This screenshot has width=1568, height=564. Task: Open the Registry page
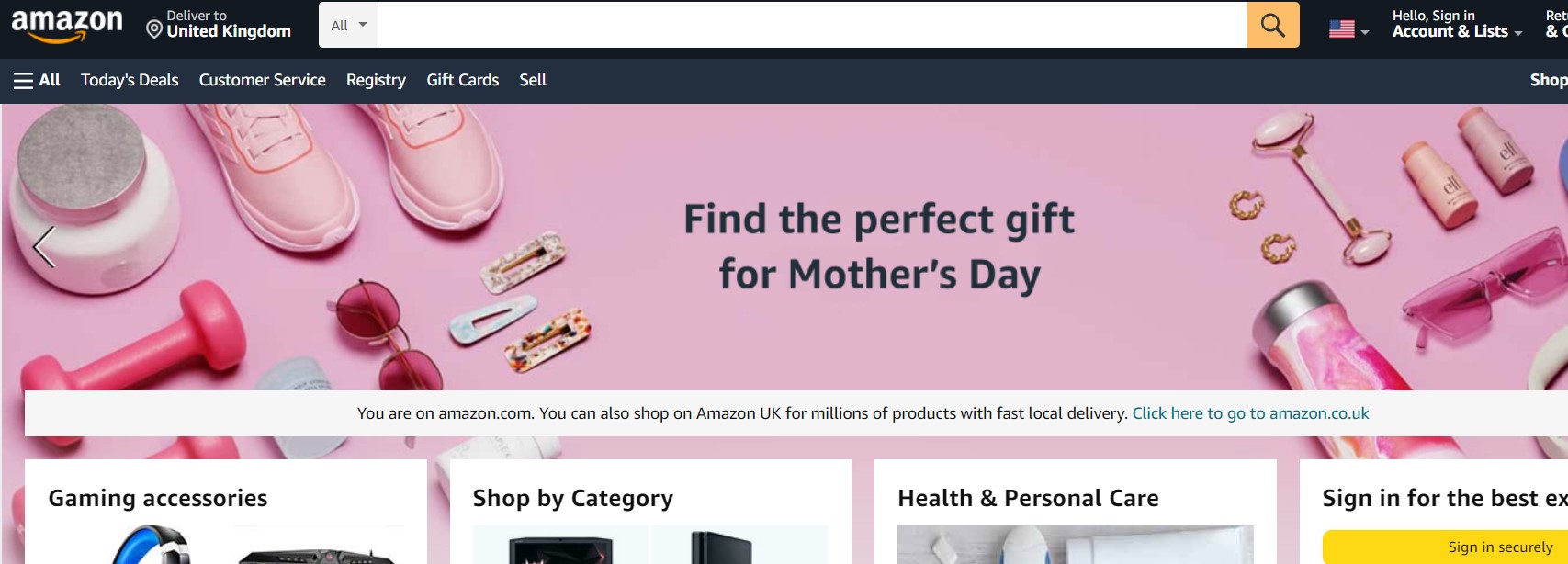pyautogui.click(x=376, y=80)
